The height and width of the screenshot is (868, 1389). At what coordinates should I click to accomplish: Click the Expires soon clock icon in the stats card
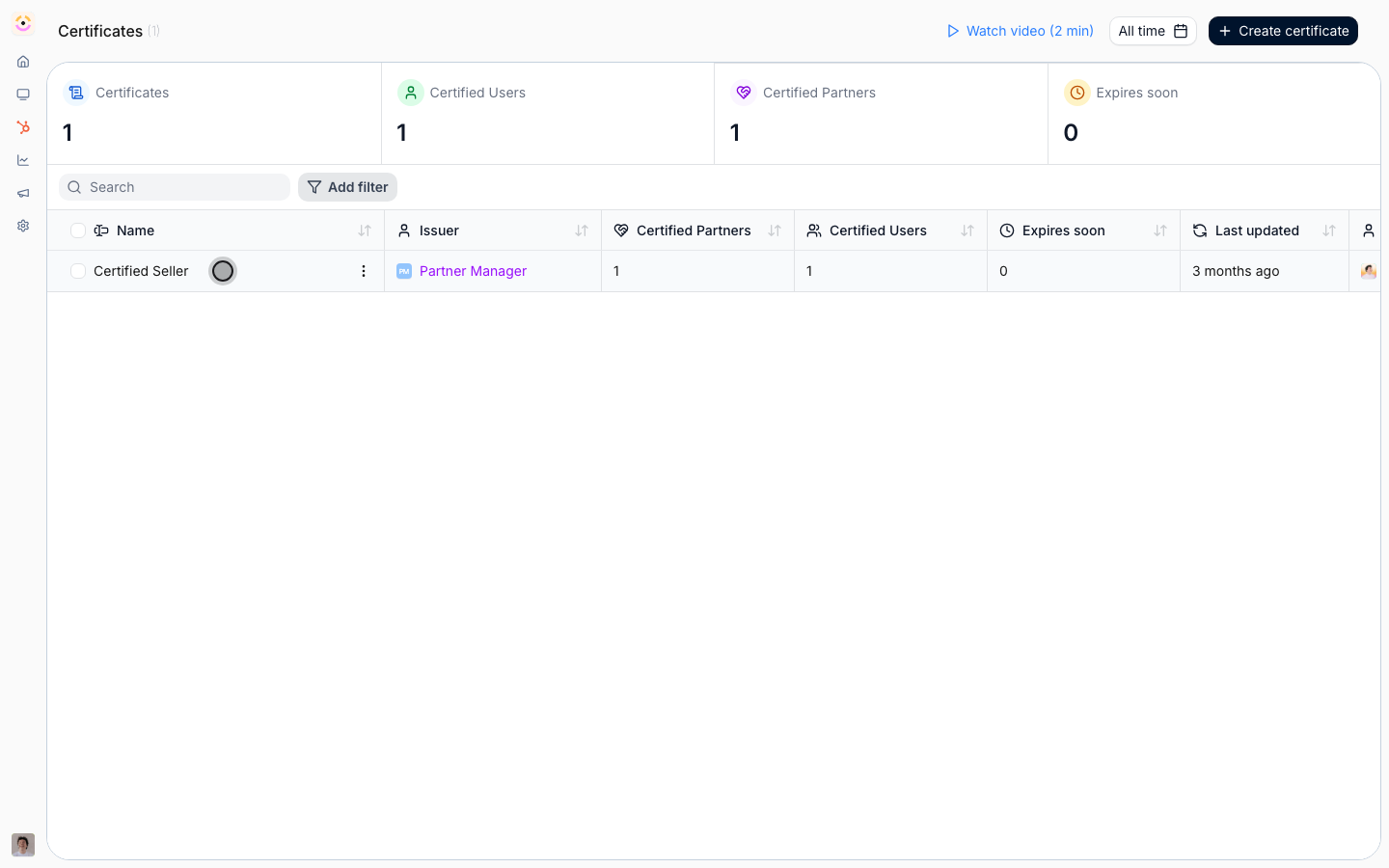(1077, 93)
